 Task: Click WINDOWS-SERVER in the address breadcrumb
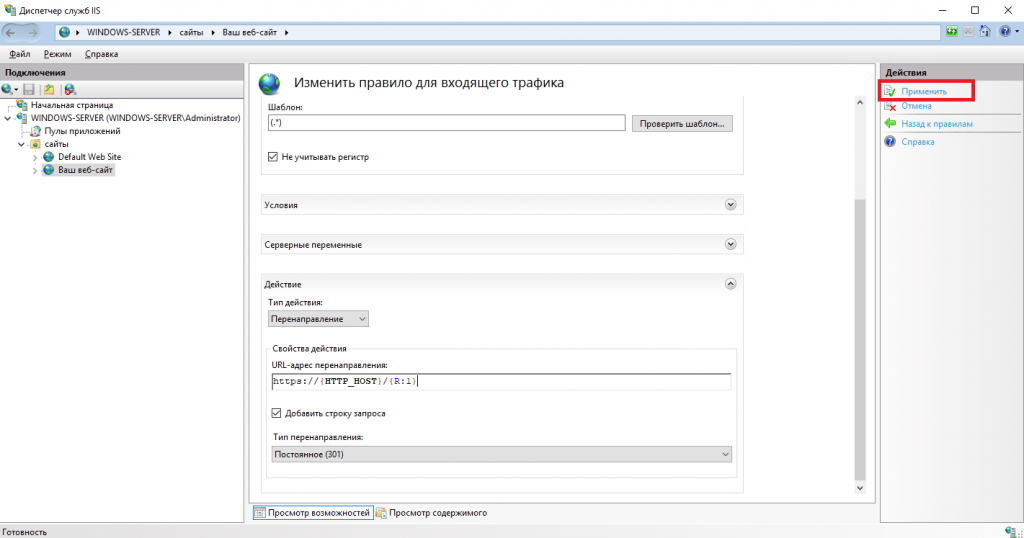(123, 32)
